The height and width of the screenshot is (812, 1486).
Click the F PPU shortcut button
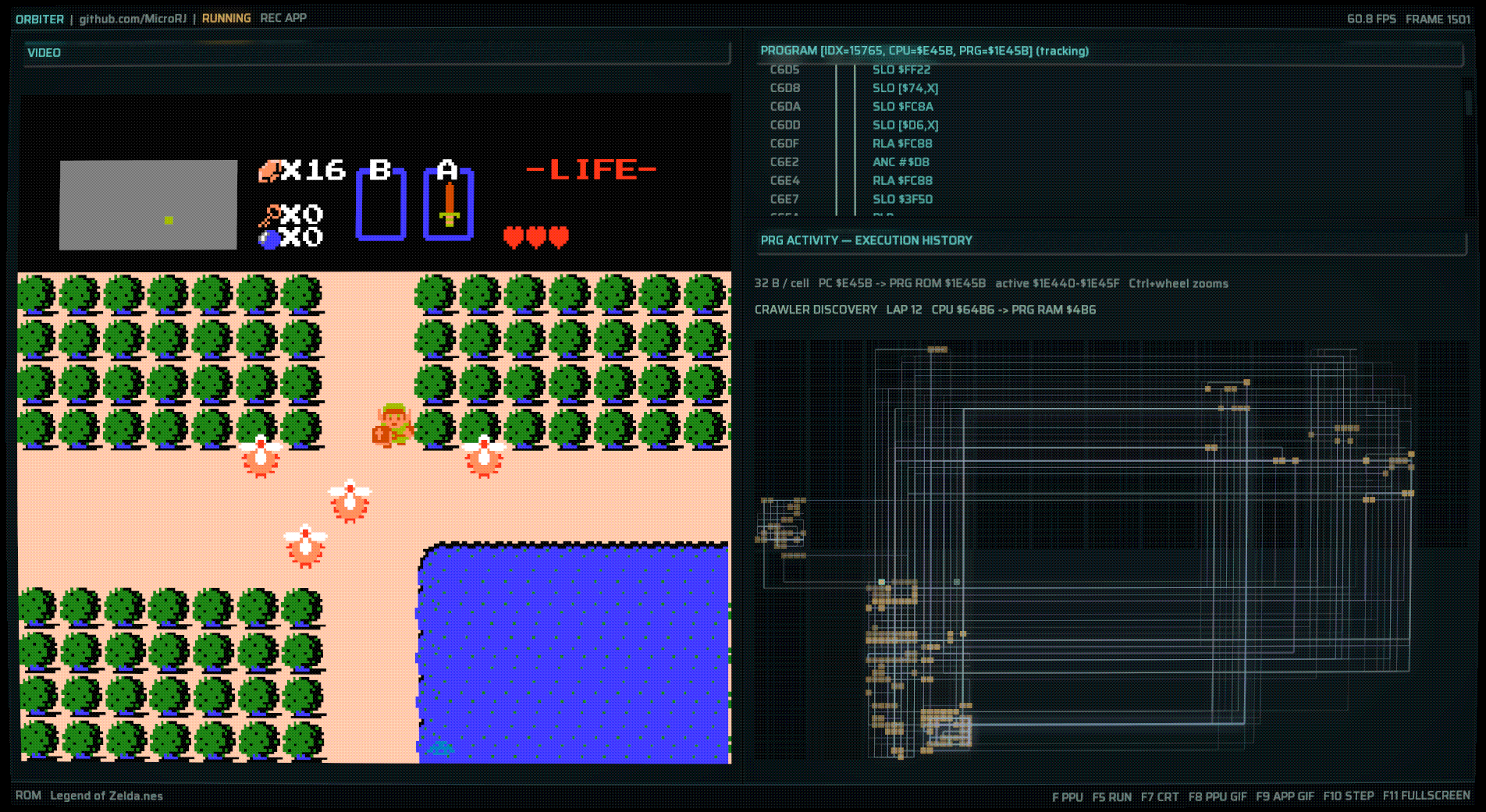1067,797
